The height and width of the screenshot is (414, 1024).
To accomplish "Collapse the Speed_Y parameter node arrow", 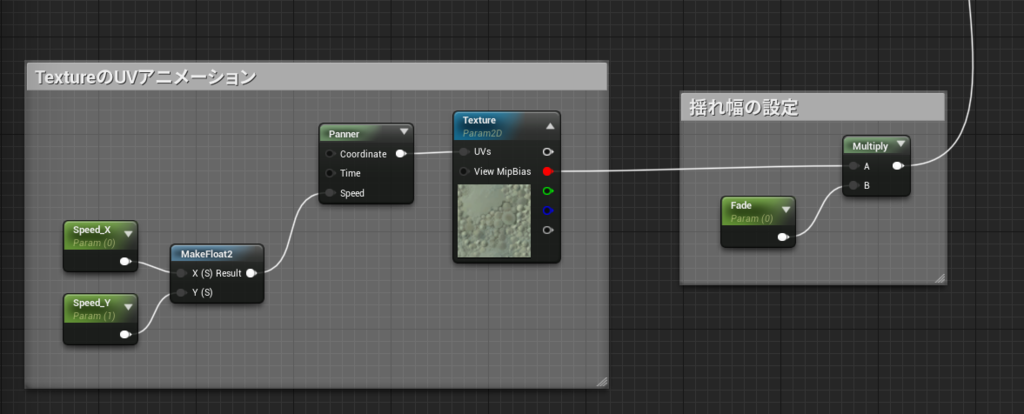I will [128, 307].
